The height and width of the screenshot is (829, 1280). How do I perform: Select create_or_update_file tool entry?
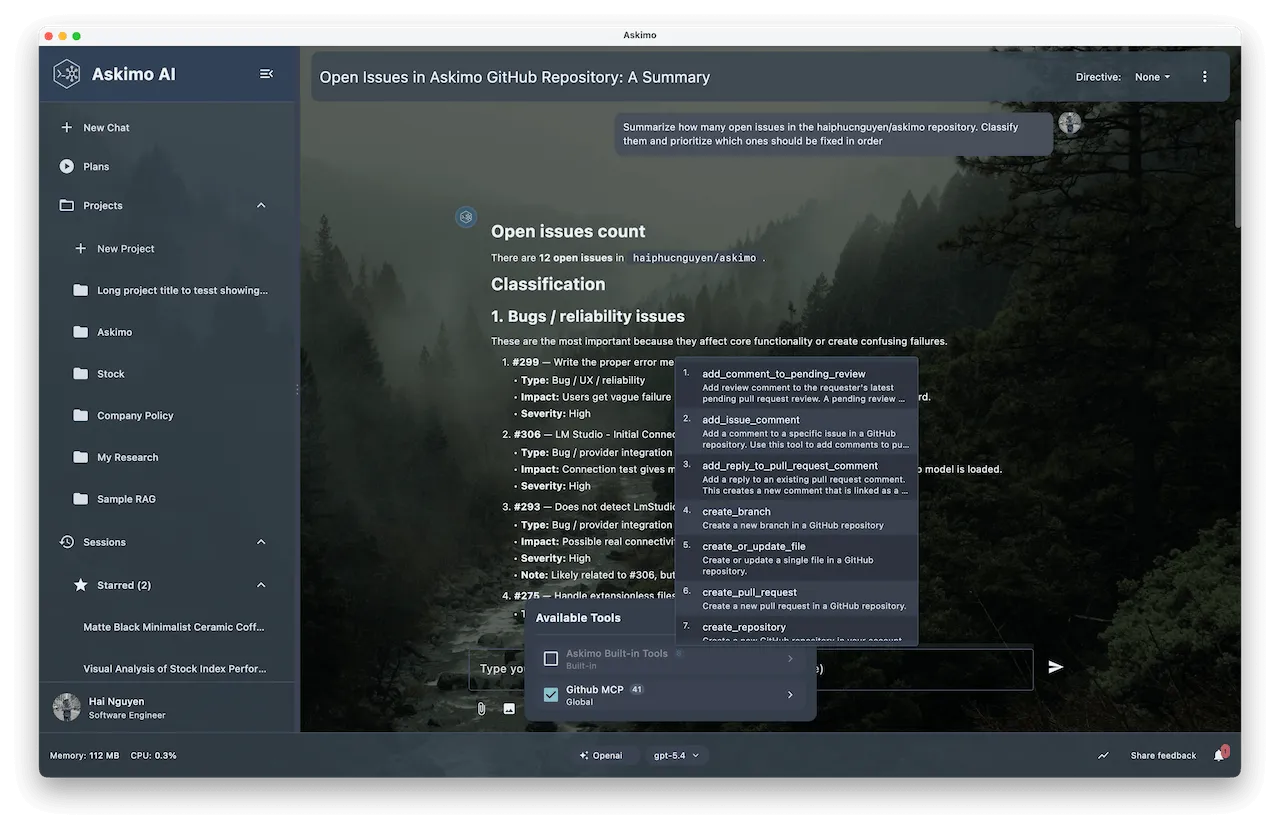(x=797, y=558)
